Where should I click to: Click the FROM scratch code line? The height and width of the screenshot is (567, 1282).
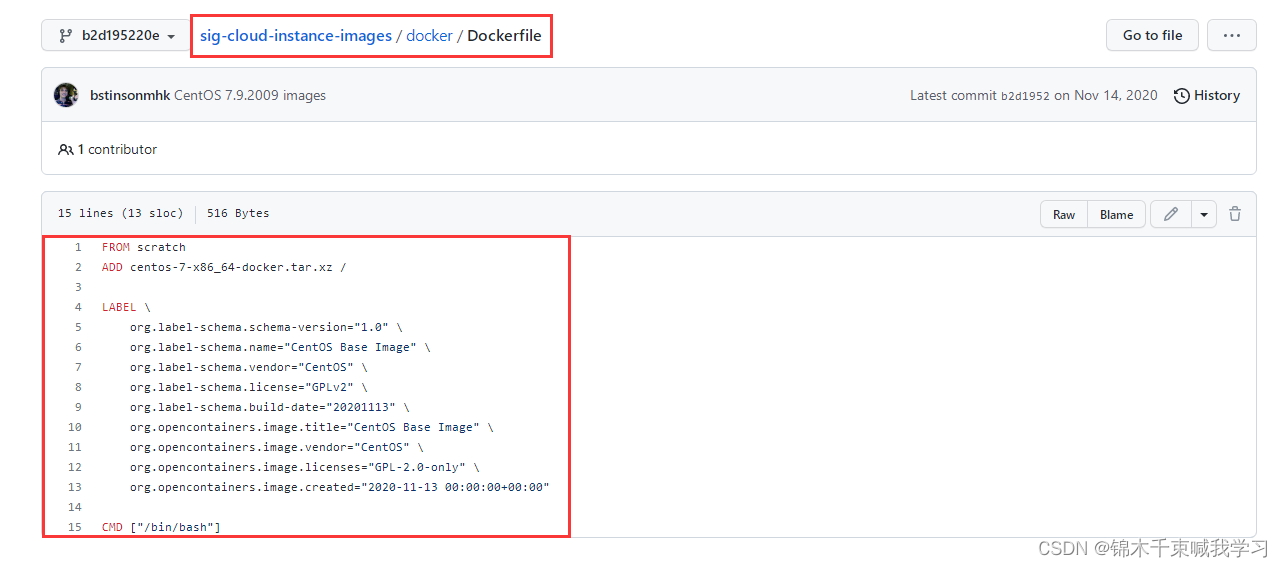point(144,247)
